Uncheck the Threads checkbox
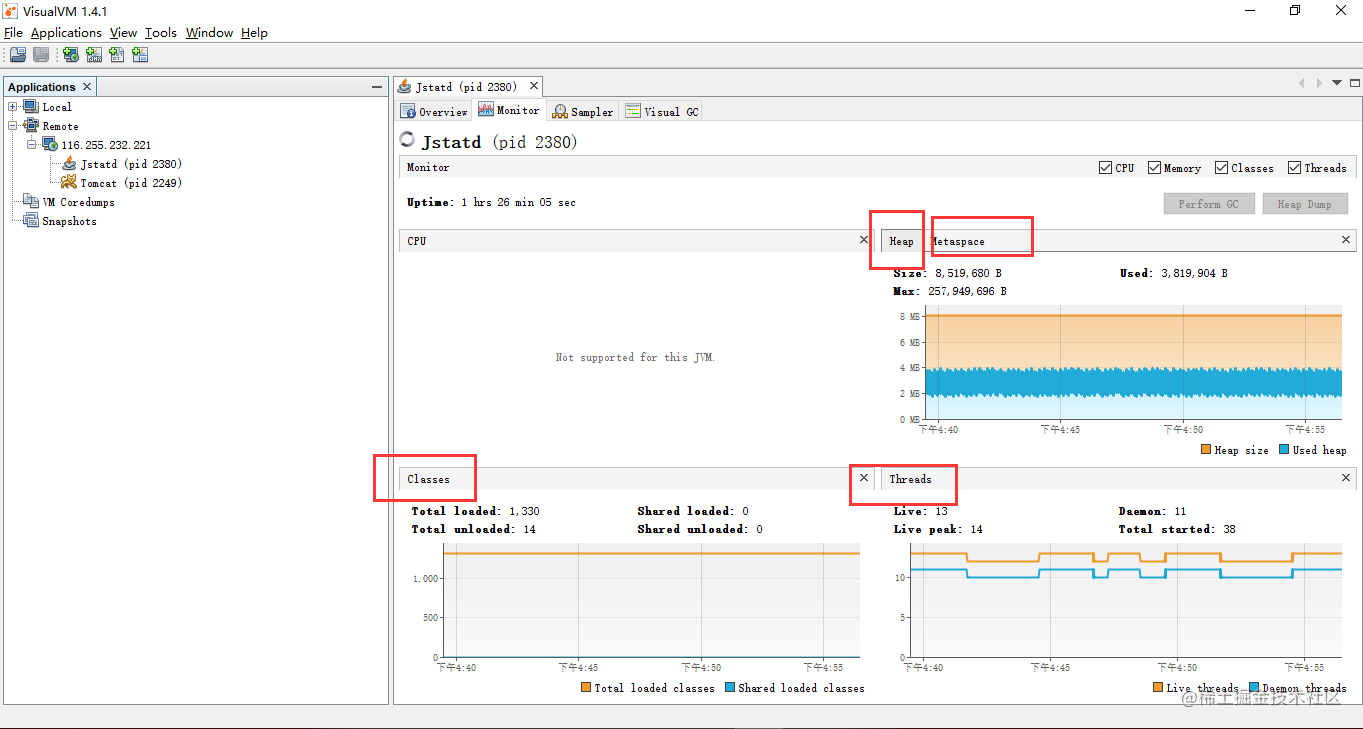 coord(1294,168)
